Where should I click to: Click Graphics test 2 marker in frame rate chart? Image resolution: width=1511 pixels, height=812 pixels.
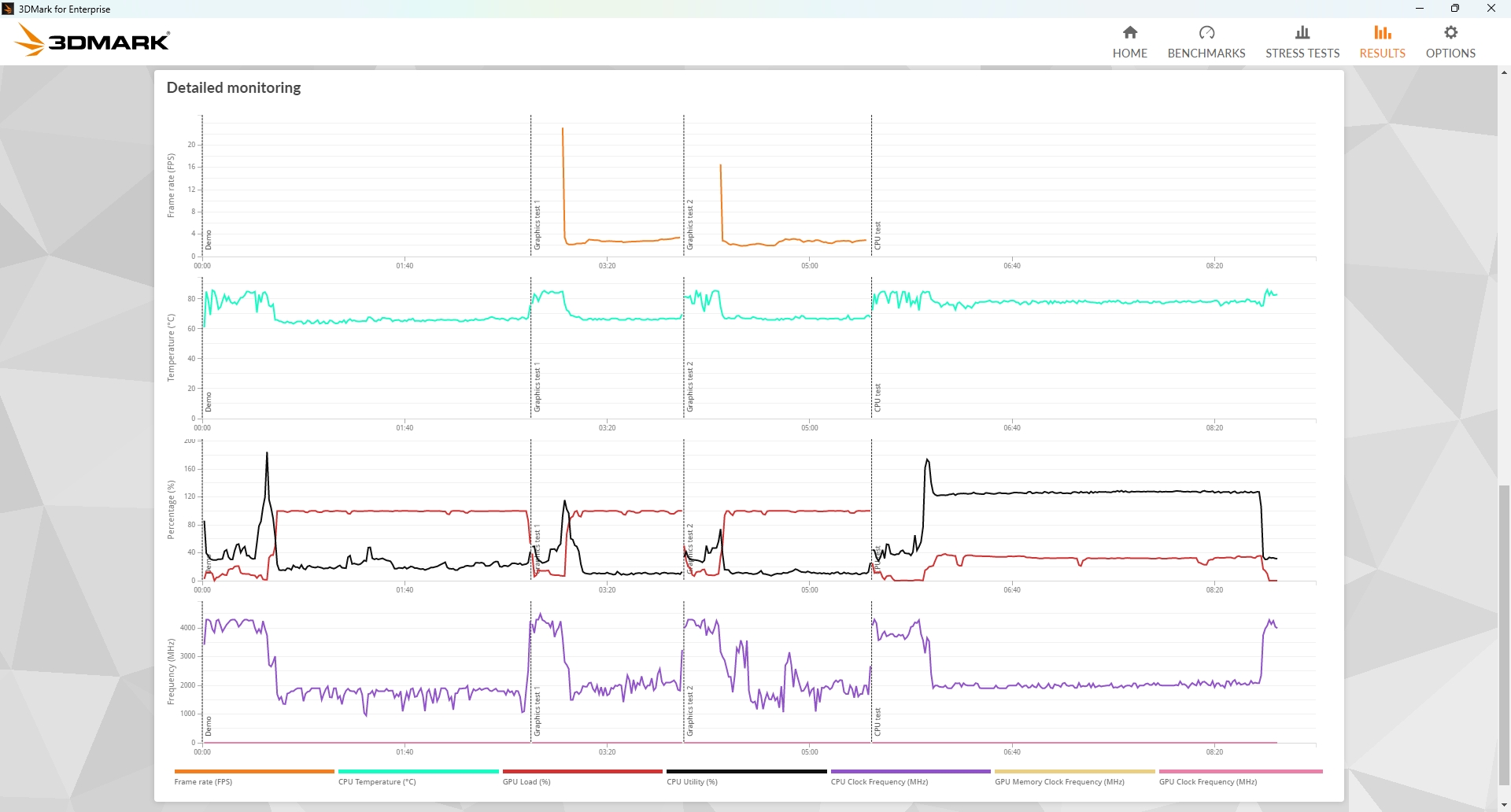pos(690,225)
